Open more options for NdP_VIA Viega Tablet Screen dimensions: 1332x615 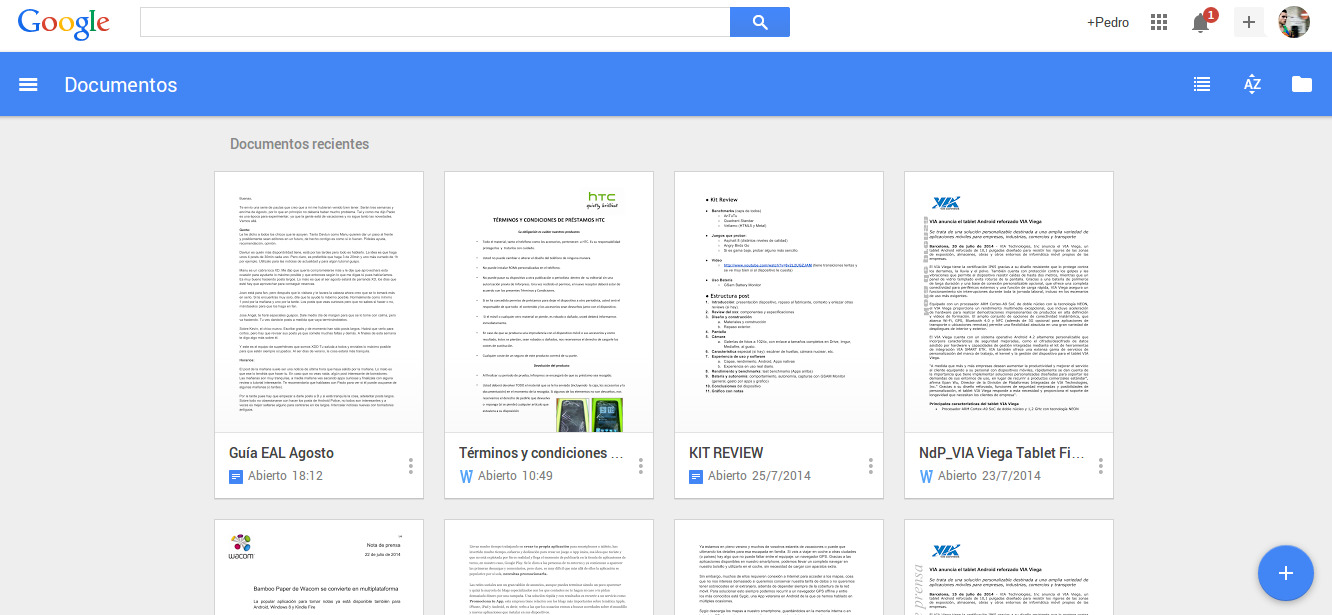coord(1100,466)
